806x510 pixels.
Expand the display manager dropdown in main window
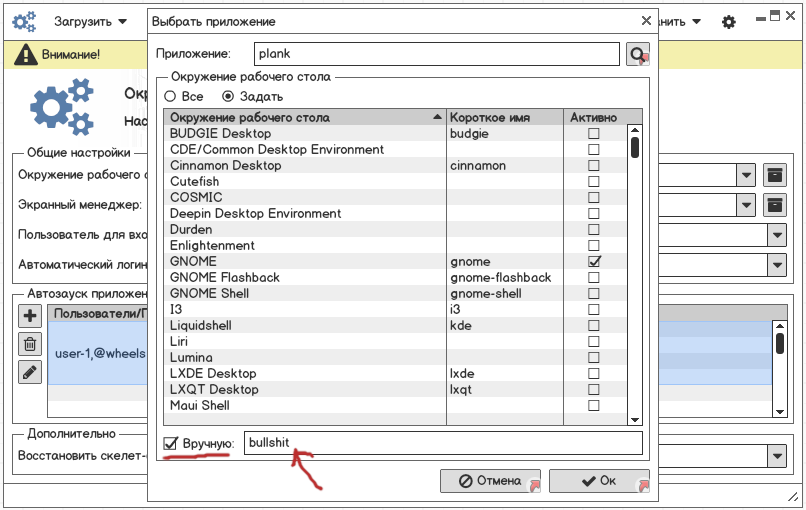pos(746,206)
